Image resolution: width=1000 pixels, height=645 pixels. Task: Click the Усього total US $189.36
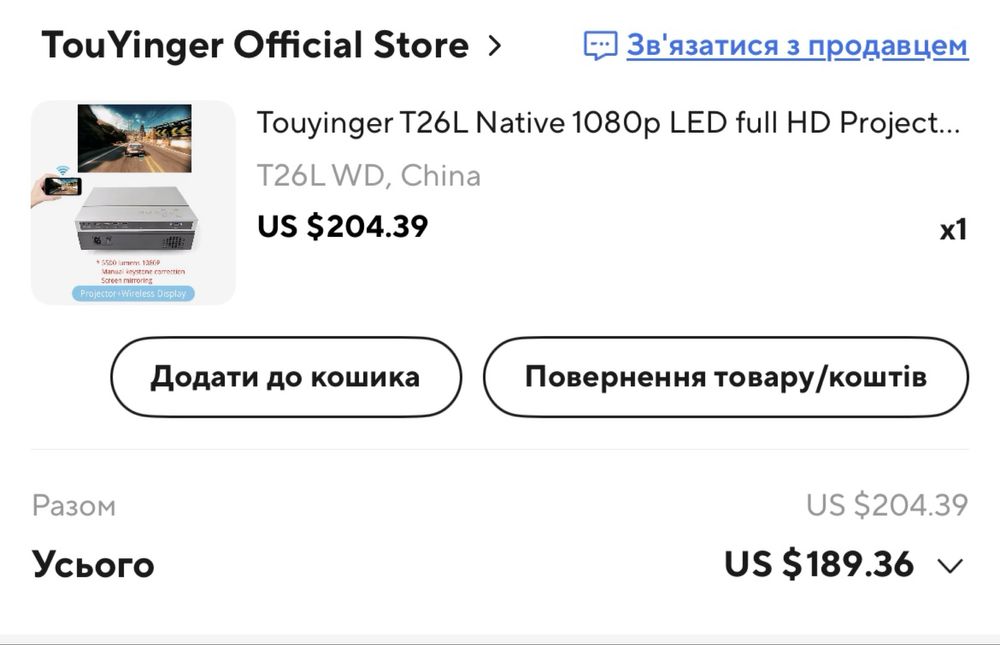coord(818,565)
